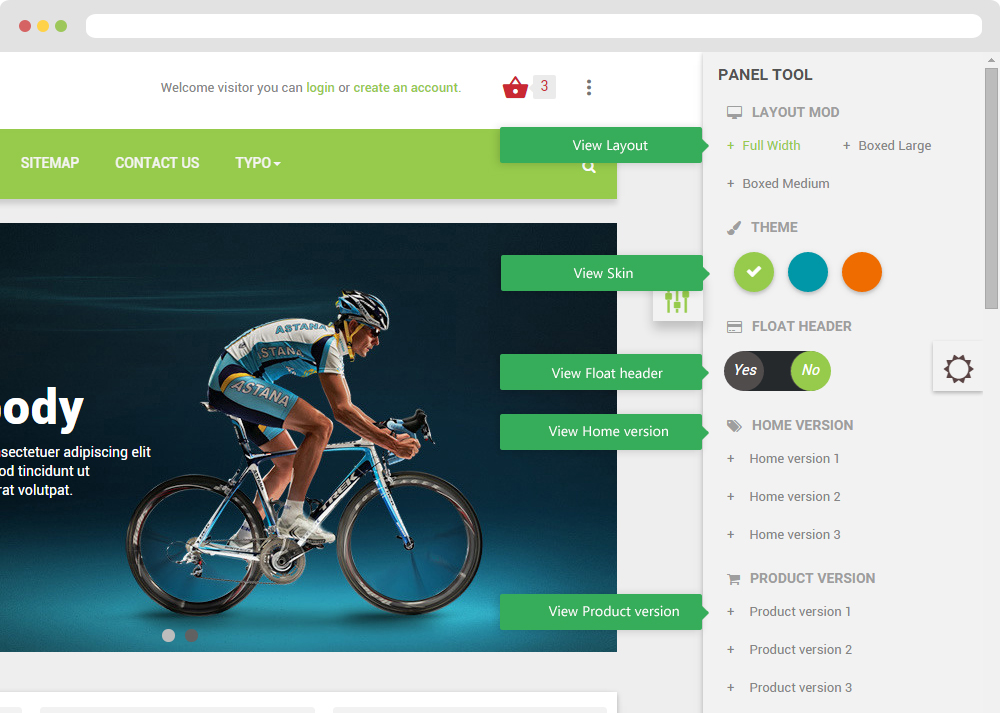This screenshot has width=1000, height=713.
Task: Switch Float Header to Yes
Action: tap(745, 371)
